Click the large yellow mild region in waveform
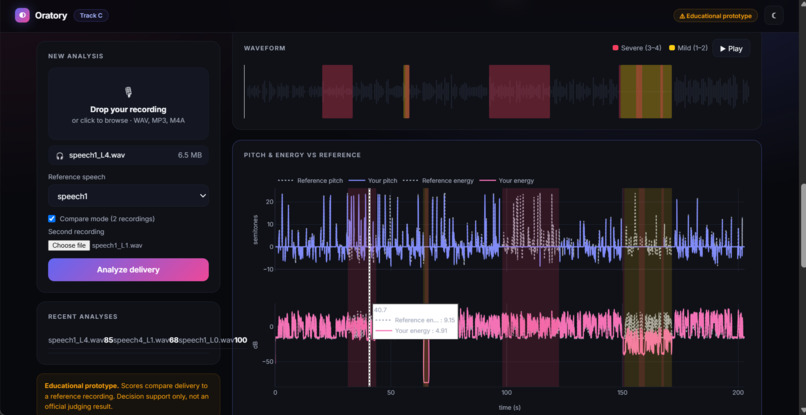 point(646,92)
